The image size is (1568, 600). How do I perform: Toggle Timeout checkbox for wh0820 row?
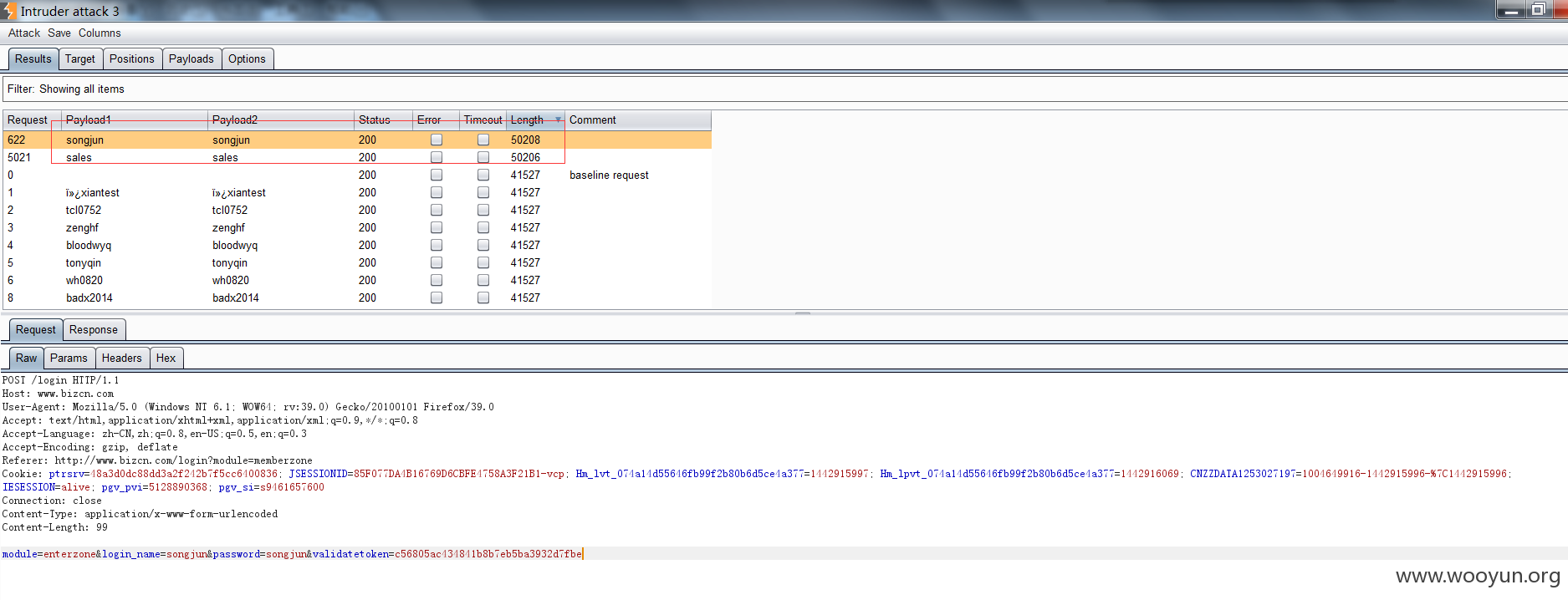coord(483,280)
